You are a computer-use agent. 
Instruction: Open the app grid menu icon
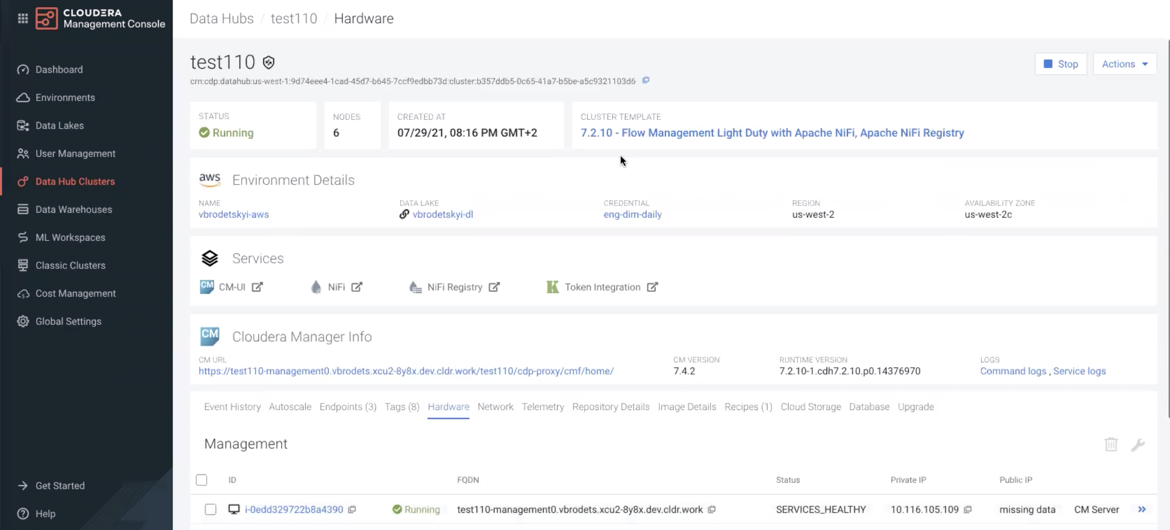pyautogui.click(x=22, y=18)
